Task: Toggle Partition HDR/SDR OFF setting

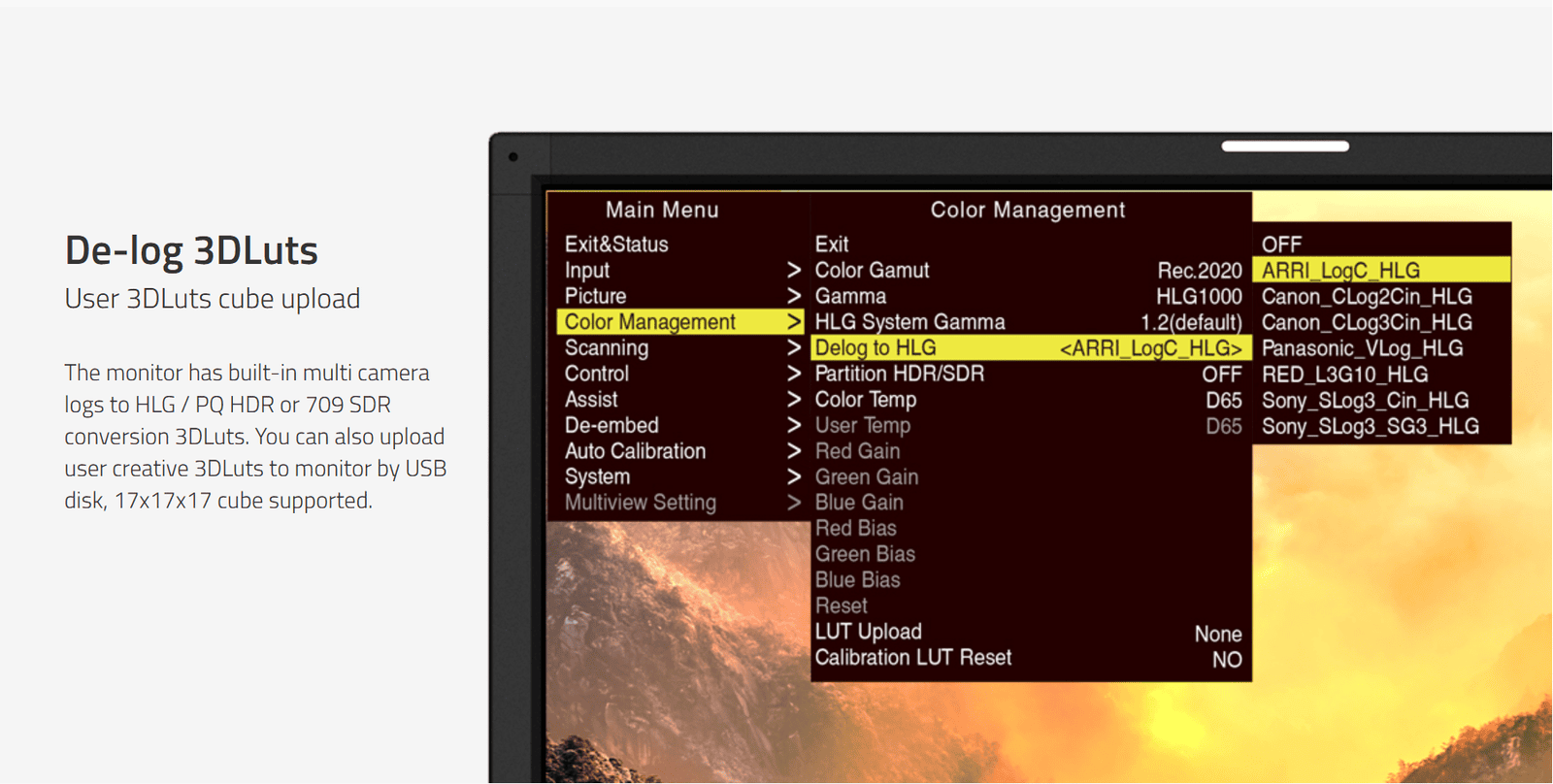Action: pyautogui.click(x=1221, y=375)
